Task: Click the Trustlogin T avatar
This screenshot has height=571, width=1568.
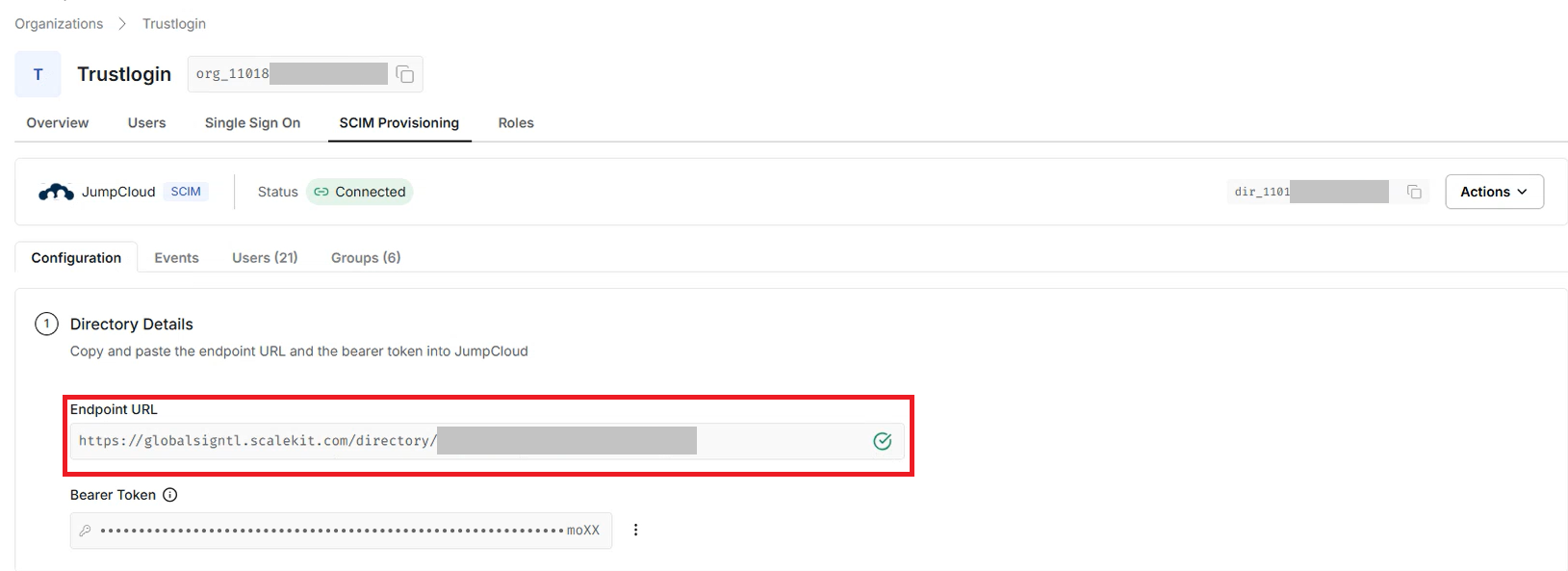Action: click(x=38, y=74)
